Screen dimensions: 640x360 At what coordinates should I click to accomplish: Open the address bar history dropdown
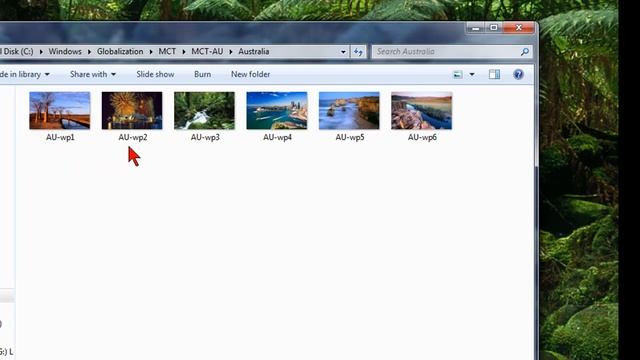(x=343, y=52)
